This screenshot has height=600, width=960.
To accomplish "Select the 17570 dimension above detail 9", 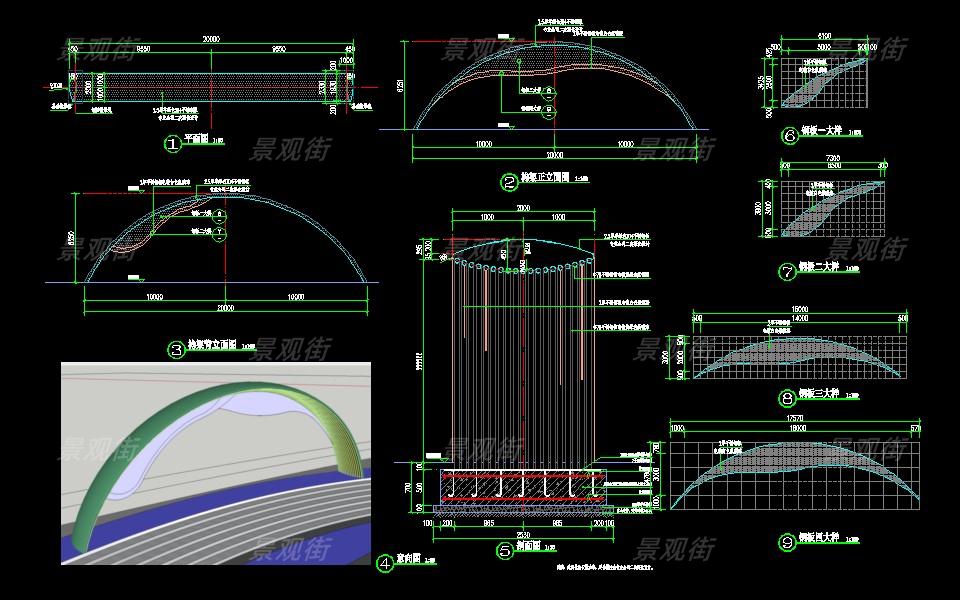I will tap(796, 419).
